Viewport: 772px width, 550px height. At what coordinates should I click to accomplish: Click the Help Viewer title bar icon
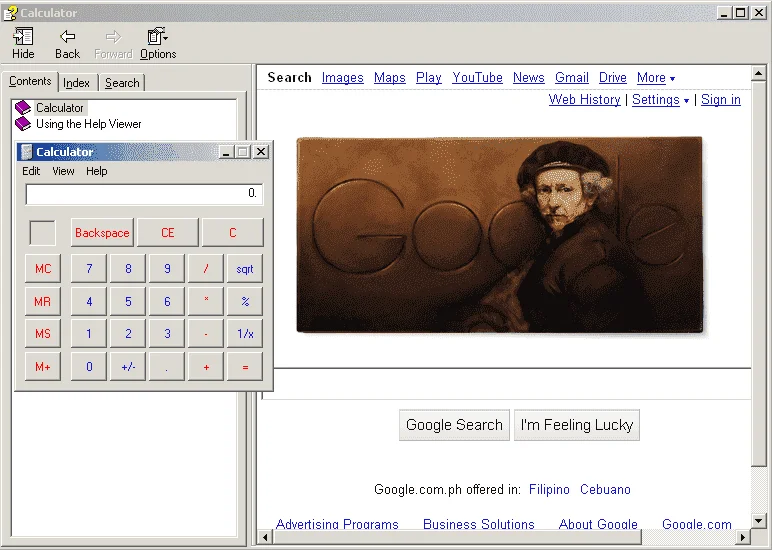(10, 13)
